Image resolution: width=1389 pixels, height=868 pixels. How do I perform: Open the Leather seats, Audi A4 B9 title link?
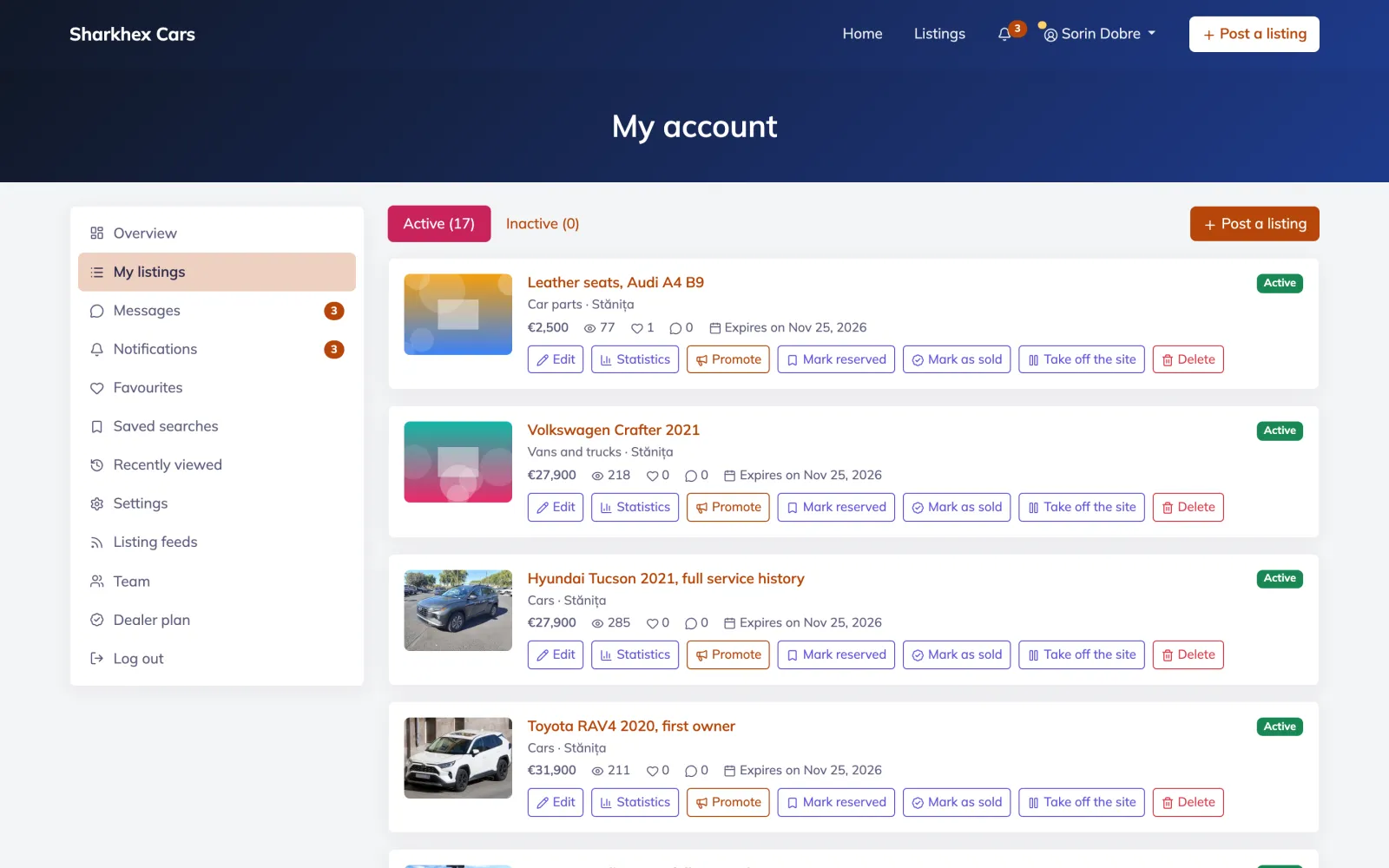click(x=616, y=282)
